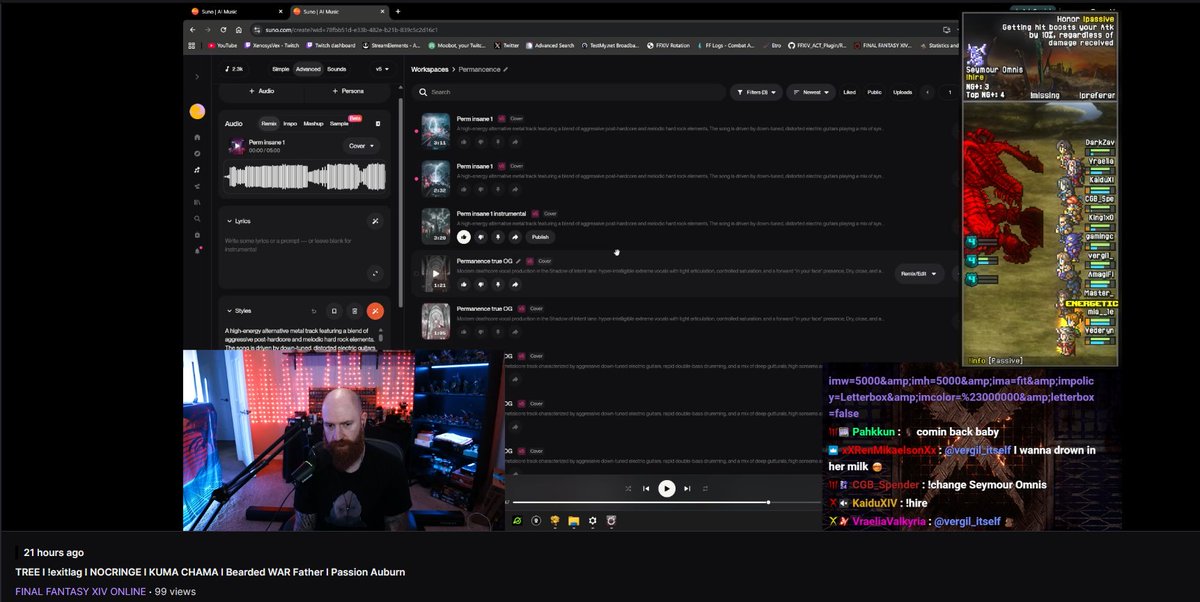Click the trash icon in Styles panel
The height and width of the screenshot is (602, 1200).
354,311
